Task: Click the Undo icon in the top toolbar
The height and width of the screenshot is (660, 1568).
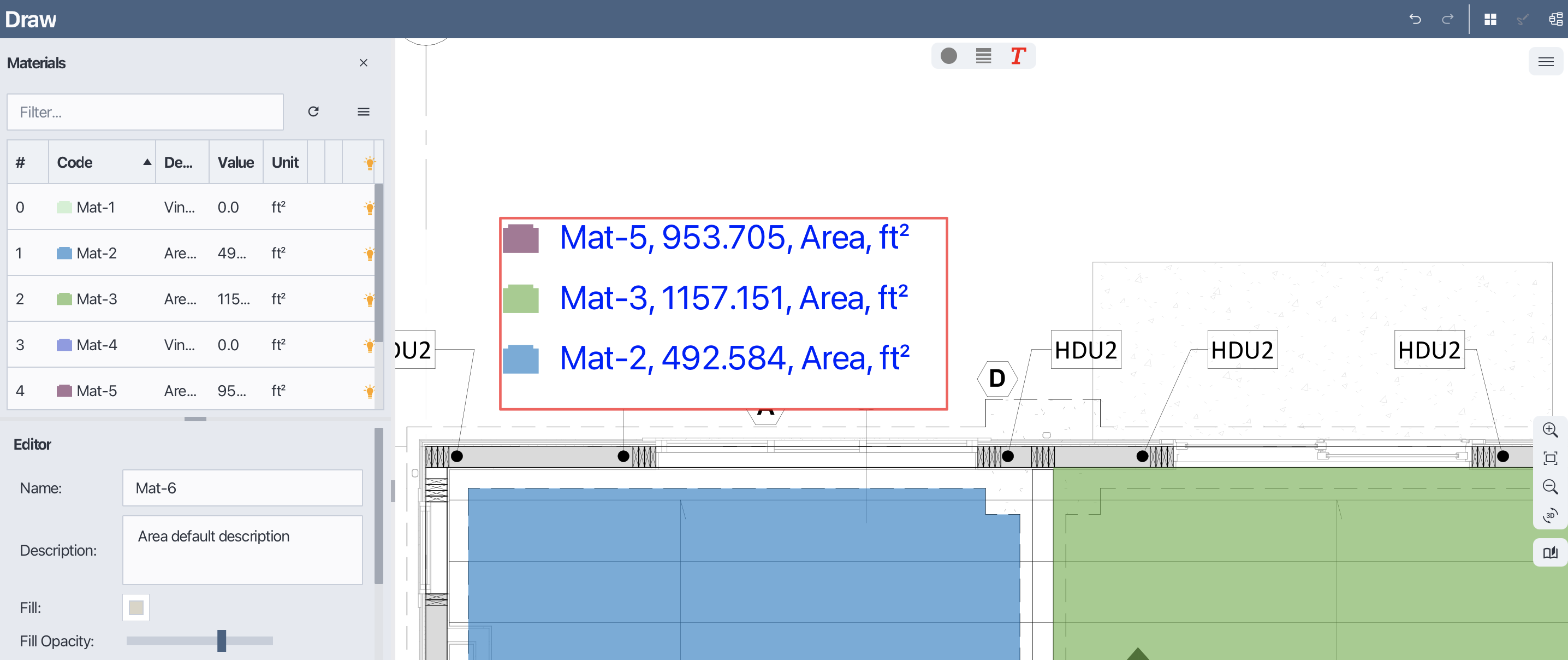Action: 1415,19
